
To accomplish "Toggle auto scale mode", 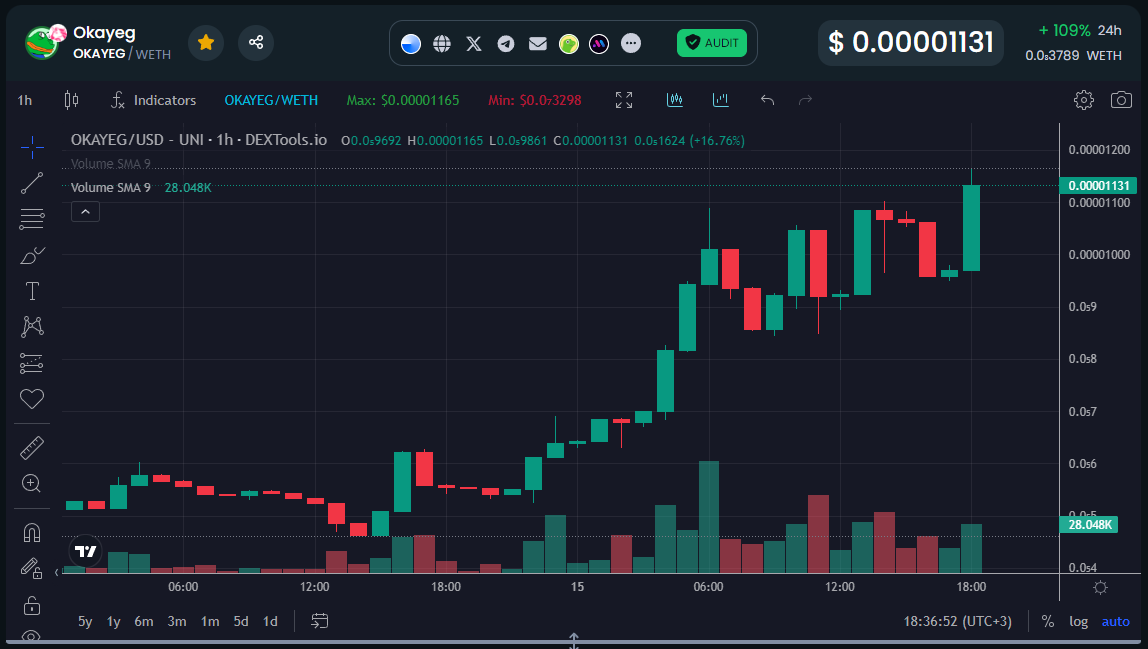I will pyautogui.click(x=1115, y=621).
